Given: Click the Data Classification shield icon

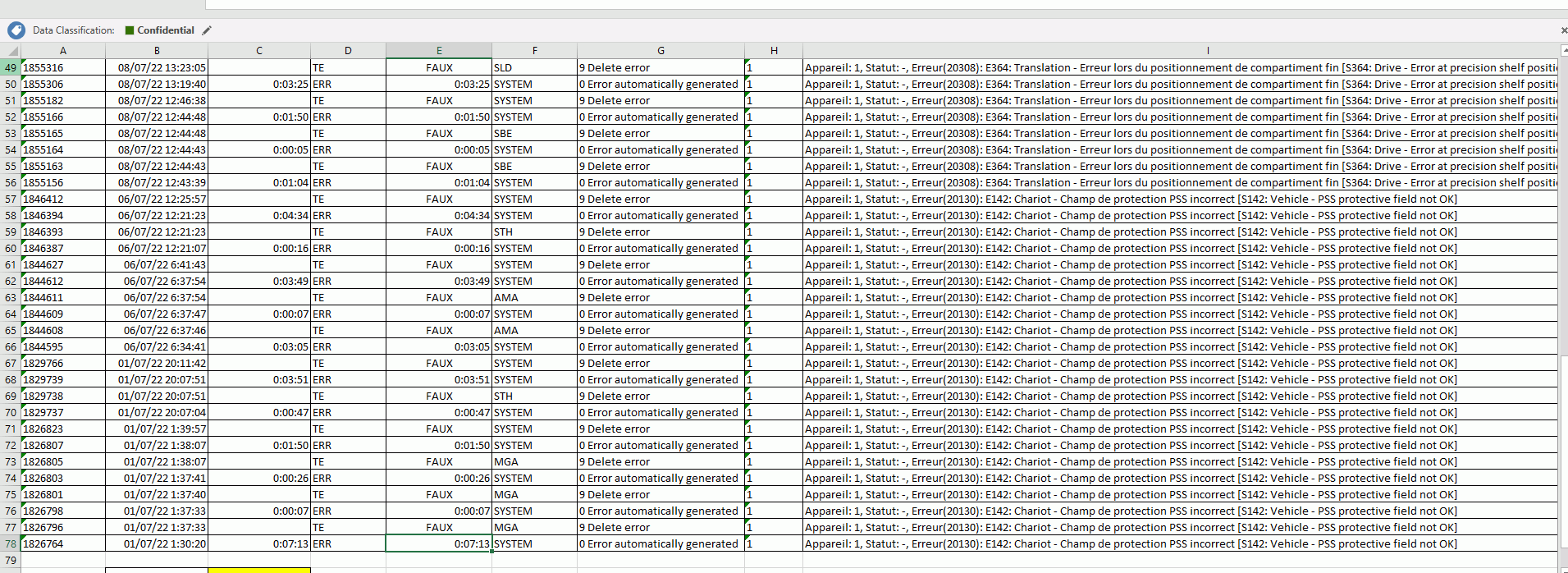Looking at the screenshot, I should (x=16, y=30).
